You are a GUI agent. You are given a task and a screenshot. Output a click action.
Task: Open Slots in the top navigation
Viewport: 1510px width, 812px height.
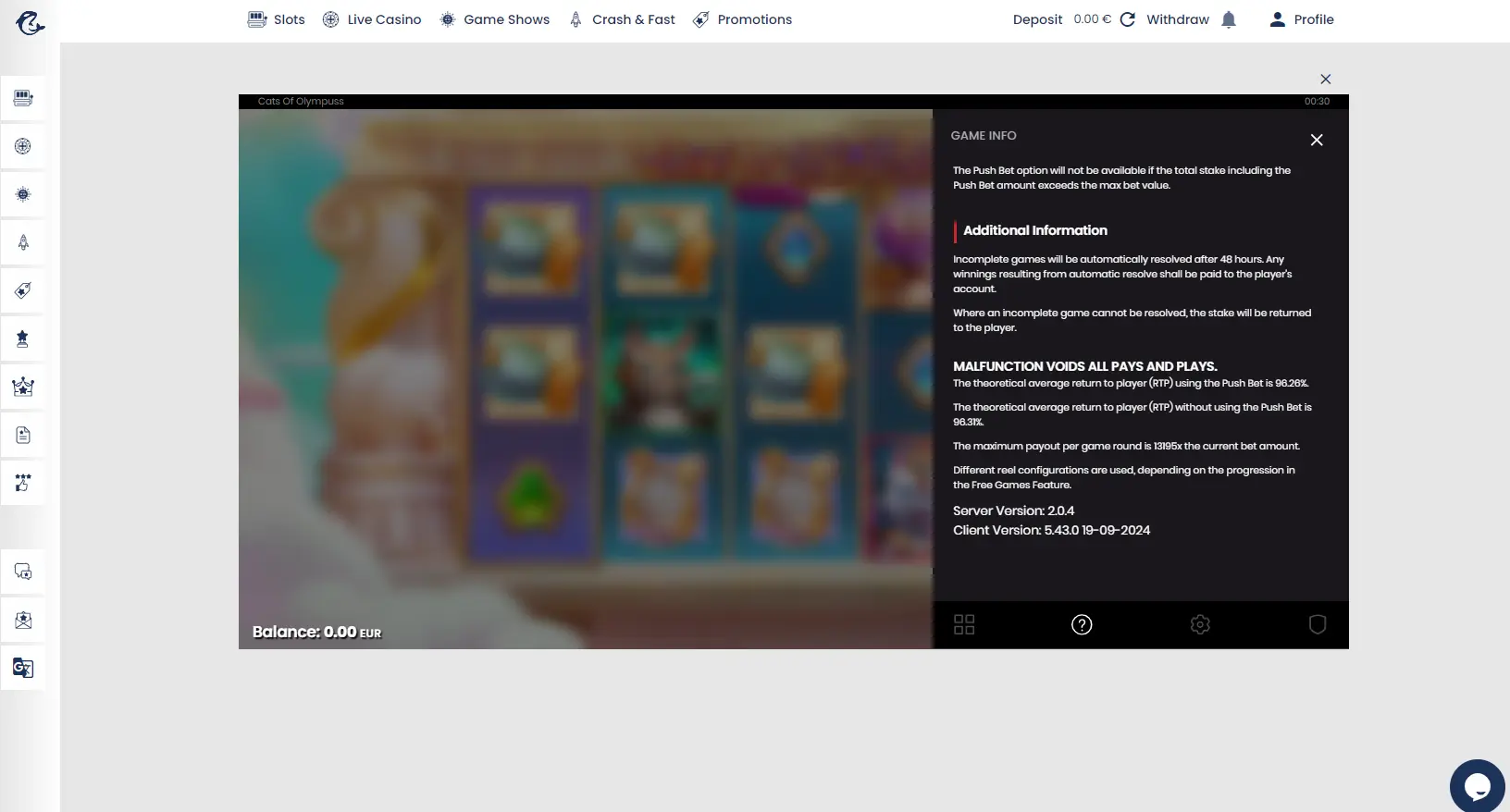coord(276,19)
